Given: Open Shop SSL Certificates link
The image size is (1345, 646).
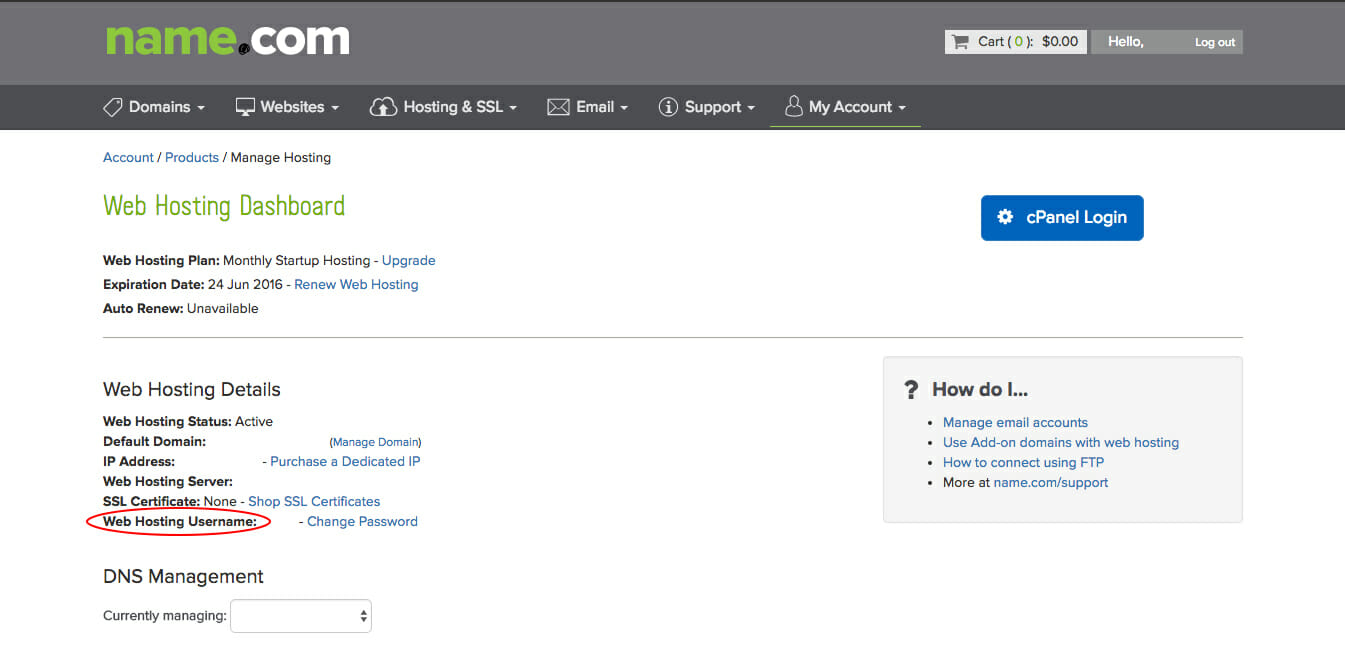Looking at the screenshot, I should tap(314, 502).
